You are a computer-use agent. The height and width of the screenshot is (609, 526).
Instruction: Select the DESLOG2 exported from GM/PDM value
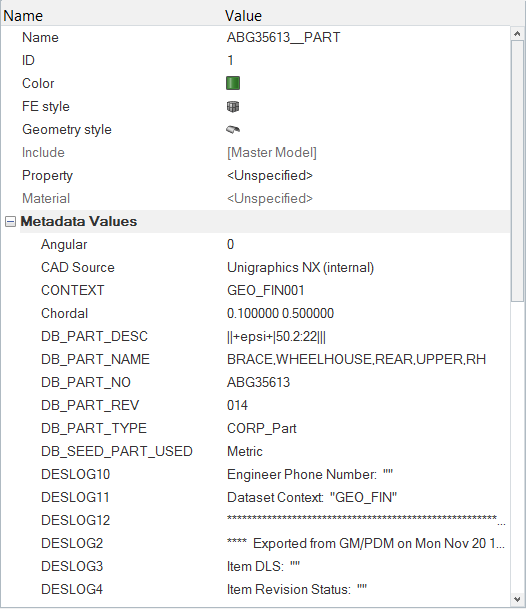pyautogui.click(x=366, y=543)
